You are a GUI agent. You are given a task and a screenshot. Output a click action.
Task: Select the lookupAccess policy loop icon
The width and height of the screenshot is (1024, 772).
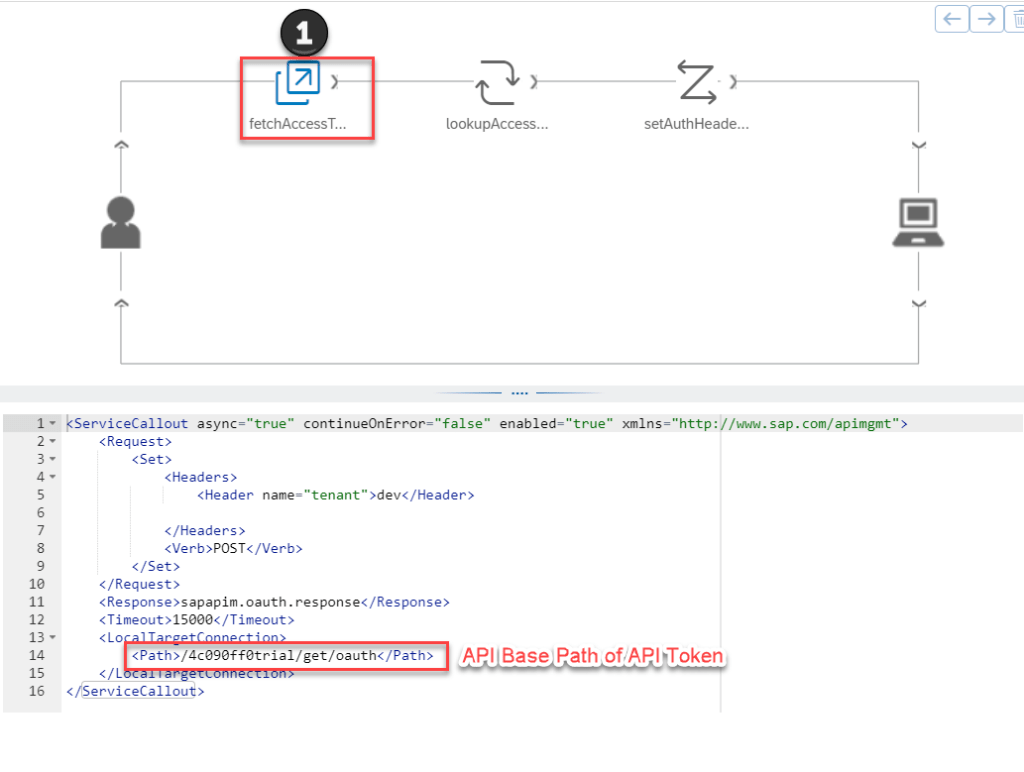click(497, 82)
